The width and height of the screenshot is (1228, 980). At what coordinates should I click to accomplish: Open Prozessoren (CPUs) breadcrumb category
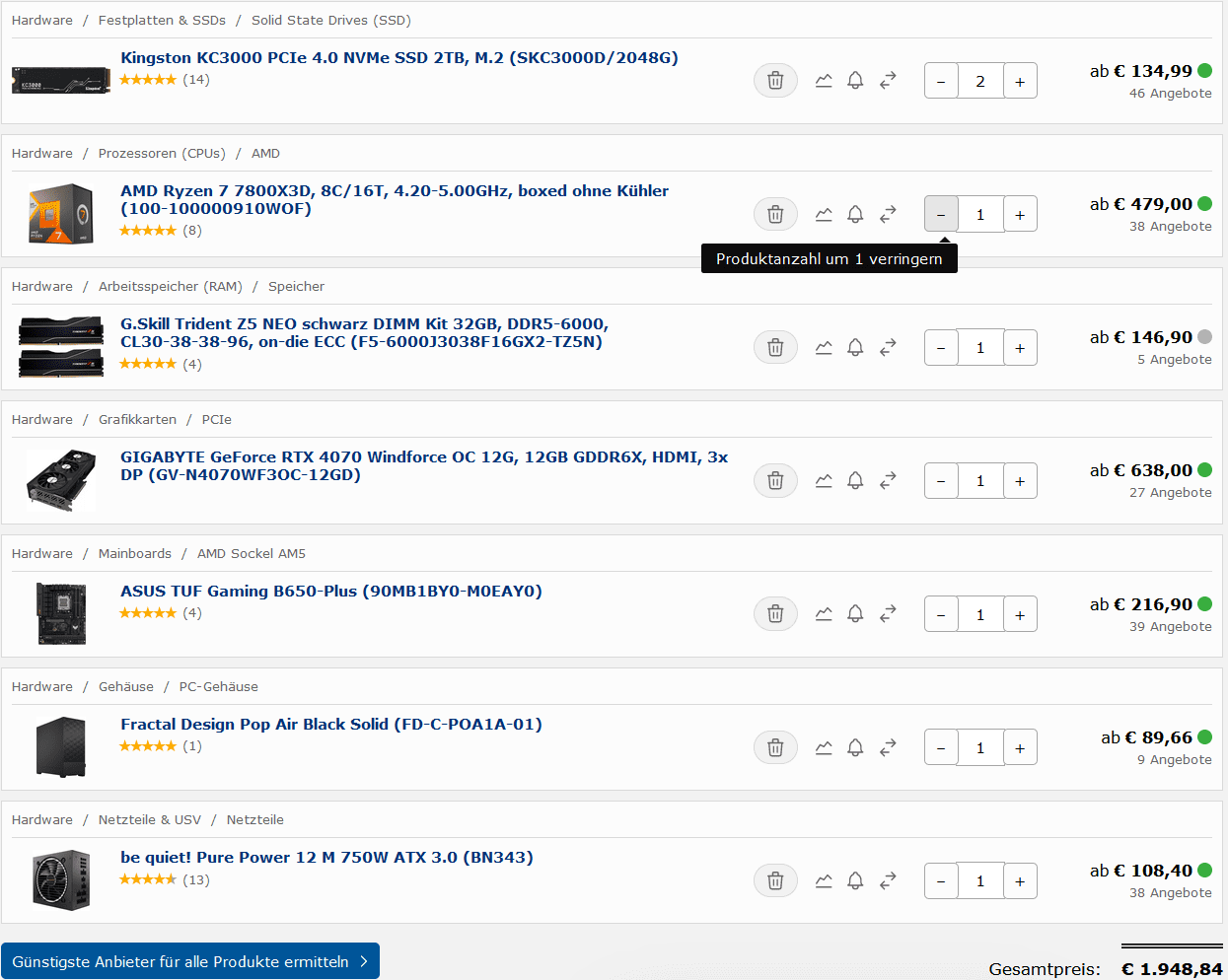point(162,153)
